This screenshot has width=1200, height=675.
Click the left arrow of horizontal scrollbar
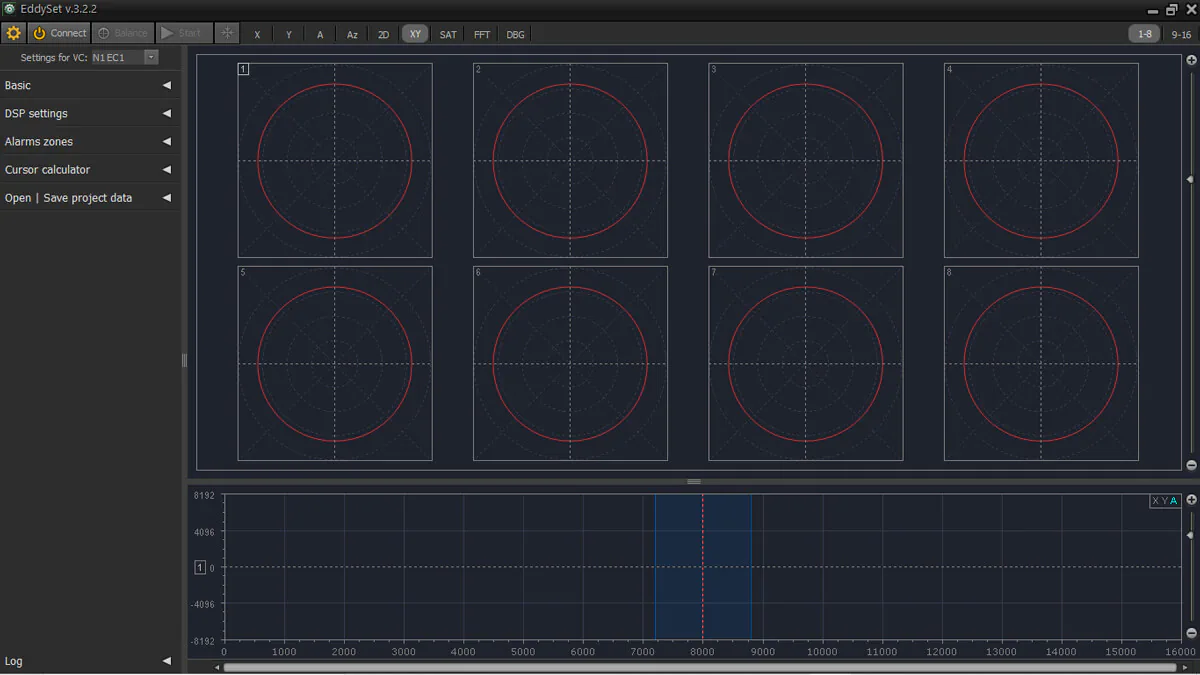[218, 667]
